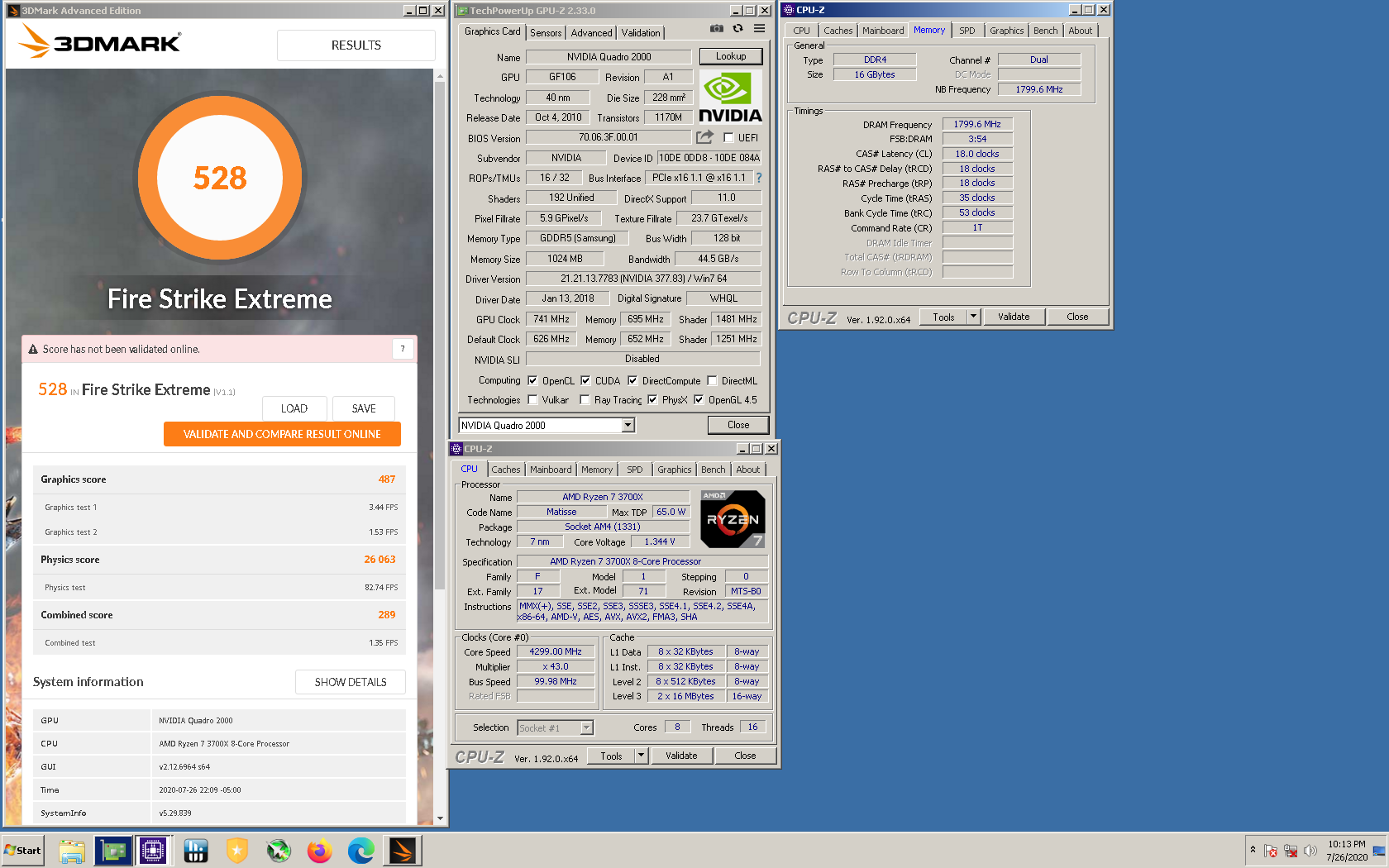Switch to SPD tab in CPU-Z Memory window

click(967, 31)
